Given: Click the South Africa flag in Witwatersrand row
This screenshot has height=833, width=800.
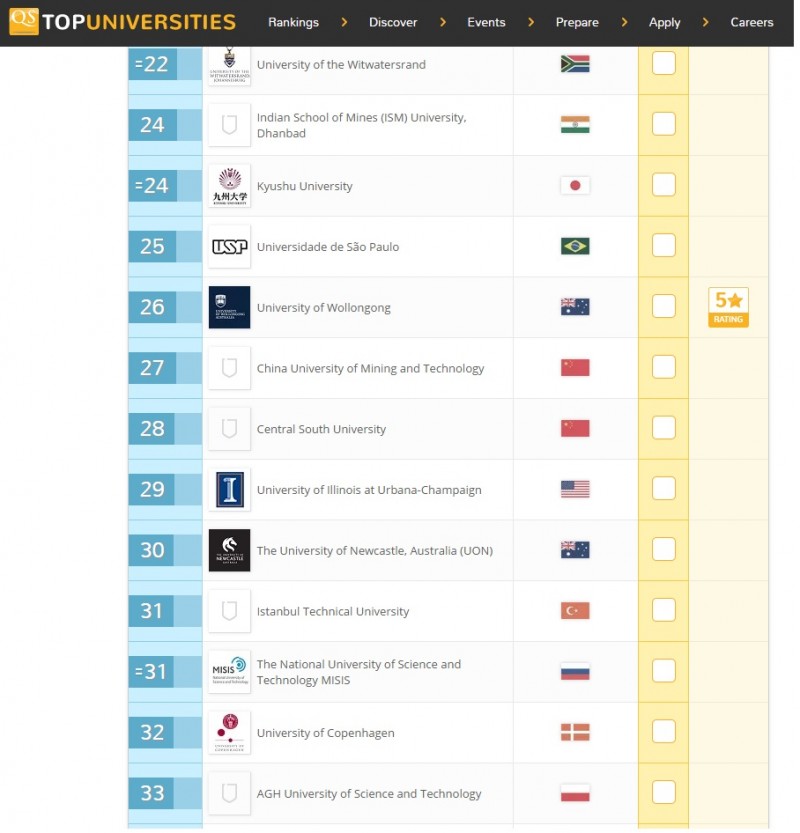Looking at the screenshot, I should 575,64.
